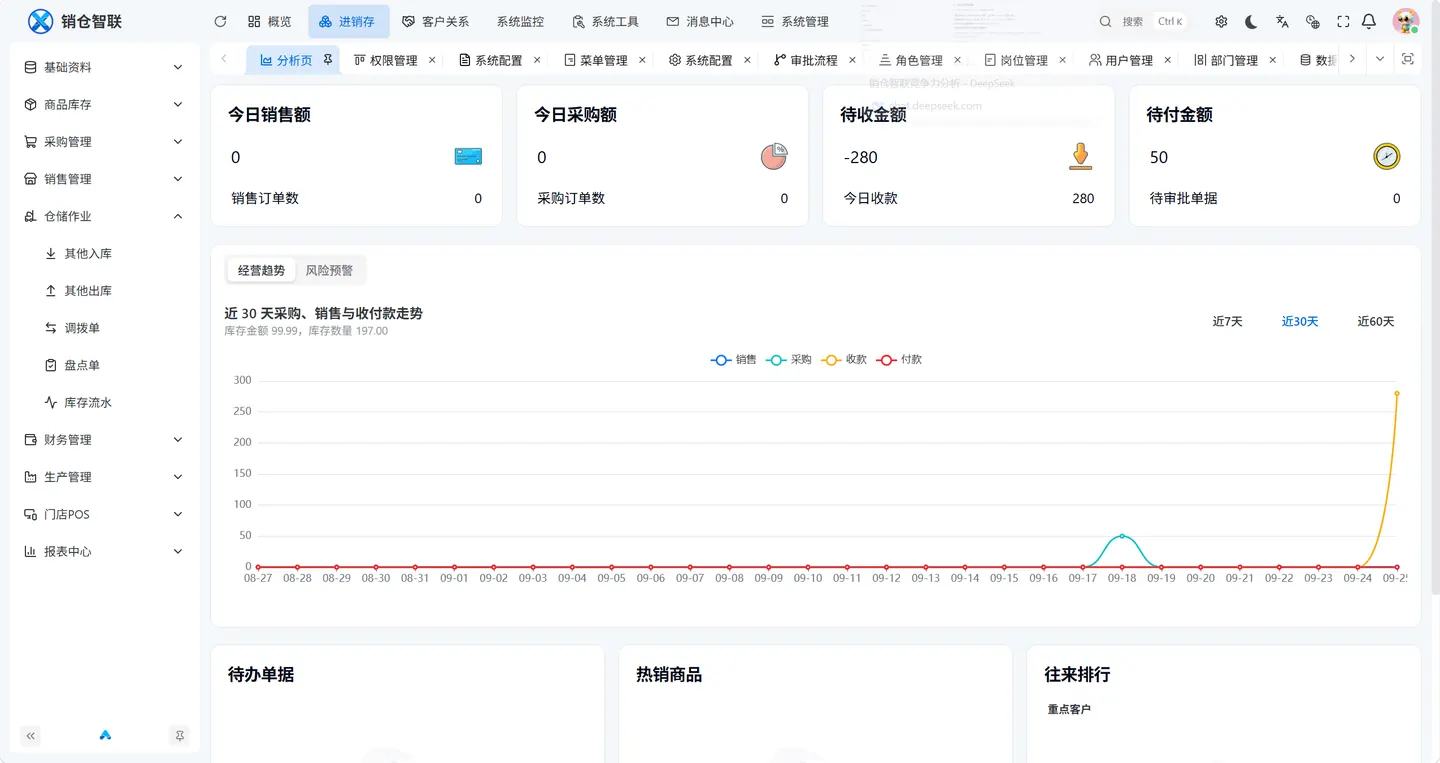Pin the 分析页 tab with pin icon
This screenshot has width=1440, height=763.
(x=327, y=60)
